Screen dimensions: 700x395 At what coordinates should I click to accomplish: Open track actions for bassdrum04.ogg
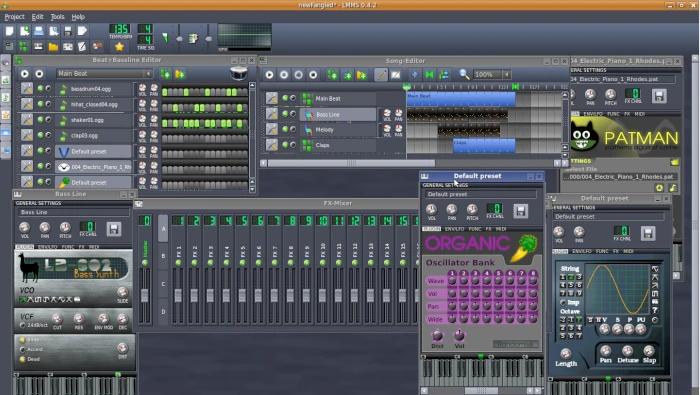27,88
